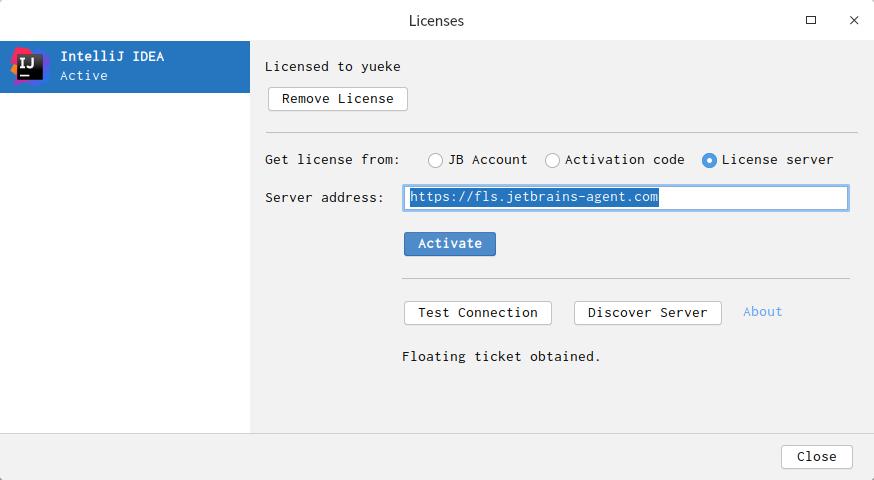Click the 'Licensed to yueke' text
The height and width of the screenshot is (480, 874).
[x=332, y=67]
